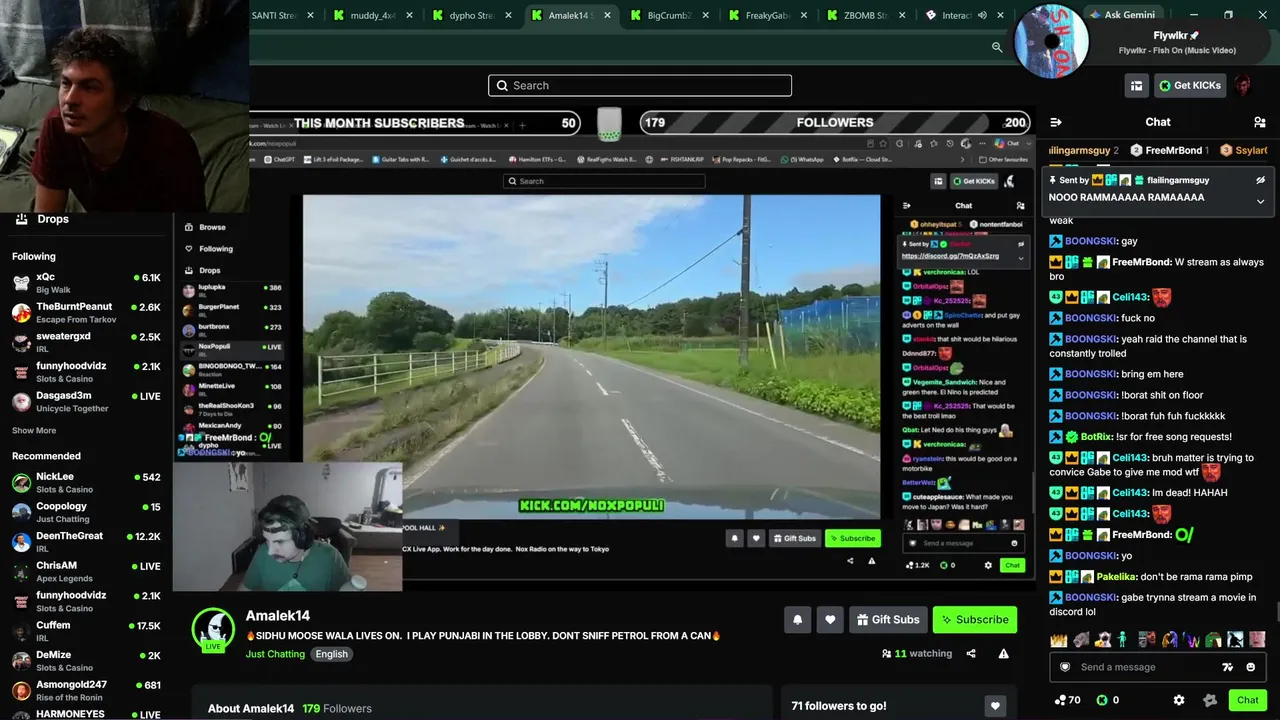Viewport: 1280px width, 720px height.
Task: Select the purple W emote in quick emotes
Action: pyautogui.click(x=1193, y=640)
